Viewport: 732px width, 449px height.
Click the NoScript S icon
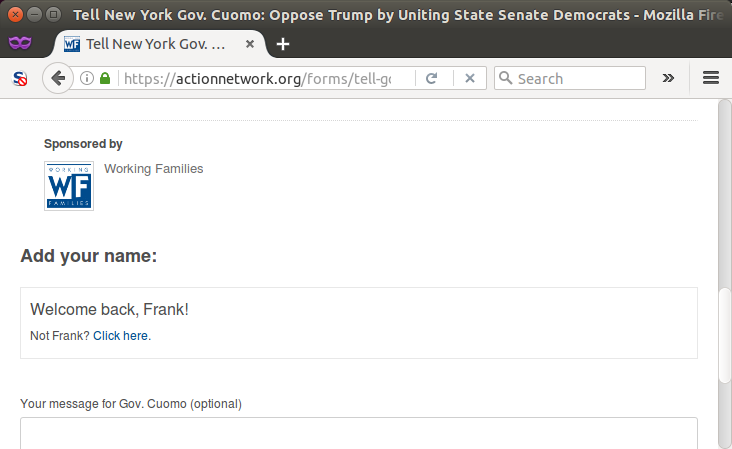[20, 78]
